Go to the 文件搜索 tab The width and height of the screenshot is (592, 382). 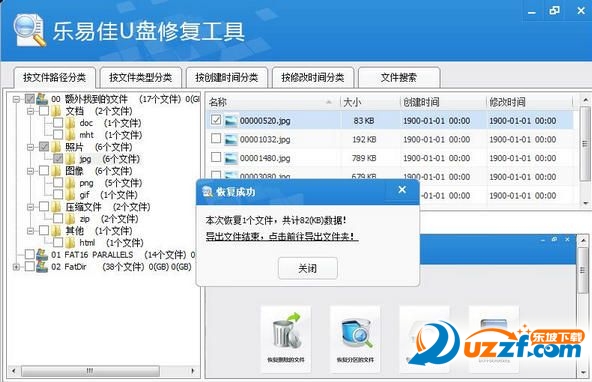pos(399,77)
